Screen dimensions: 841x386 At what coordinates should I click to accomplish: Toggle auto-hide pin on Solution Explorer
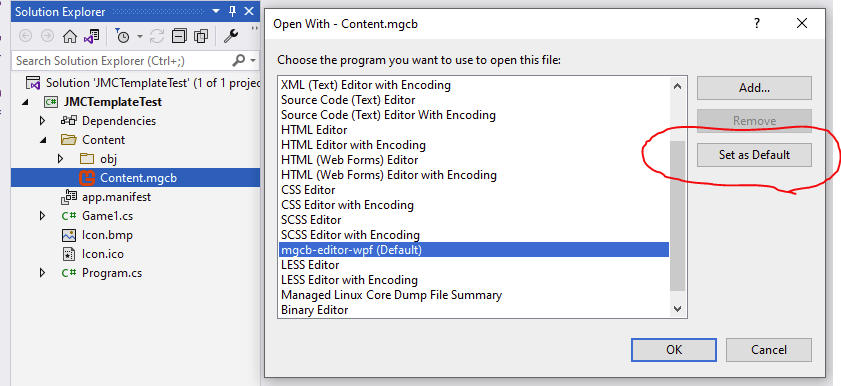coord(232,11)
